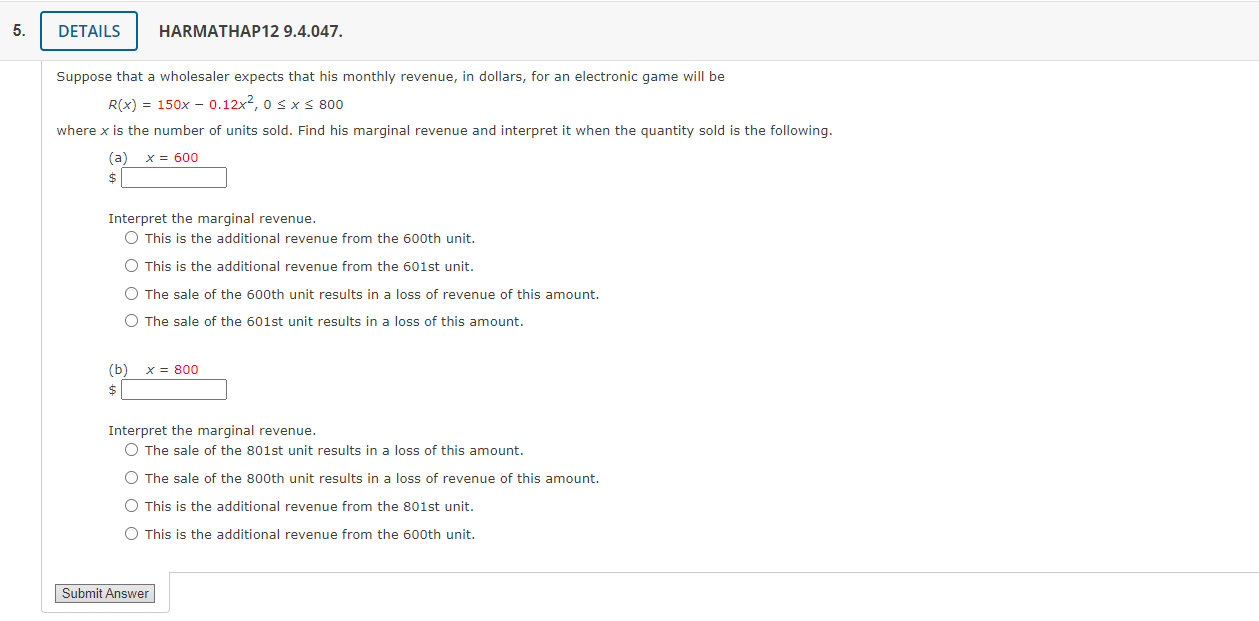Select "The sale of the 800th unit results in a loss of revenue of this amount."
The width and height of the screenshot is (1259, 621).
click(131, 478)
